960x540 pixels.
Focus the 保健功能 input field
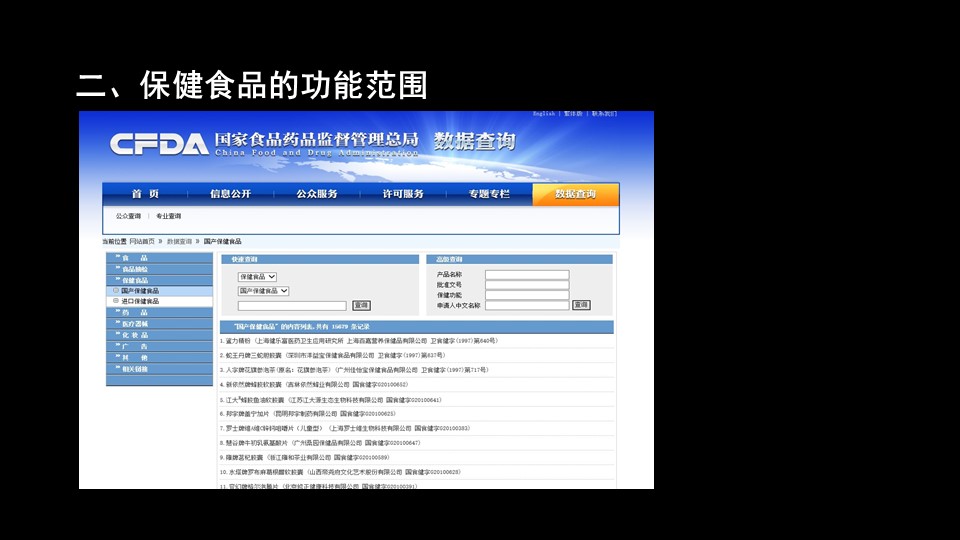pyautogui.click(x=527, y=295)
